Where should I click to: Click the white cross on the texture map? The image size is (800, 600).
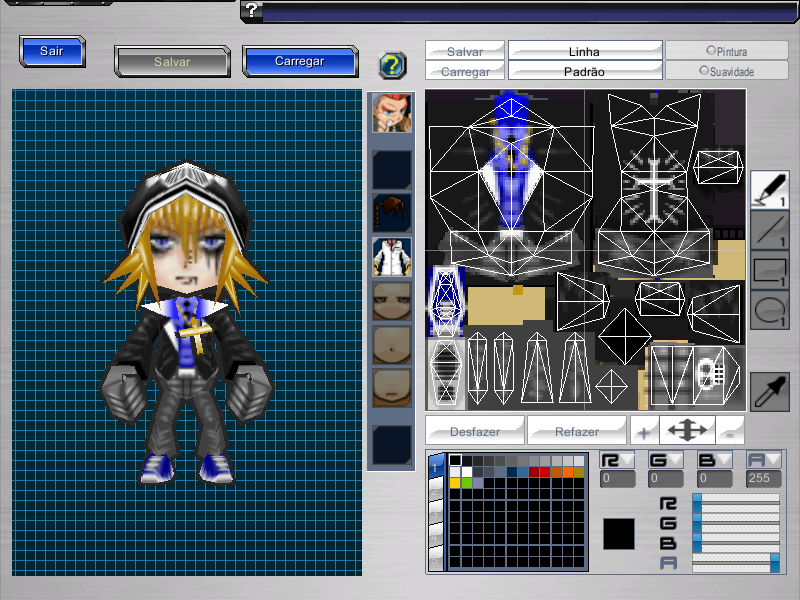pos(654,188)
